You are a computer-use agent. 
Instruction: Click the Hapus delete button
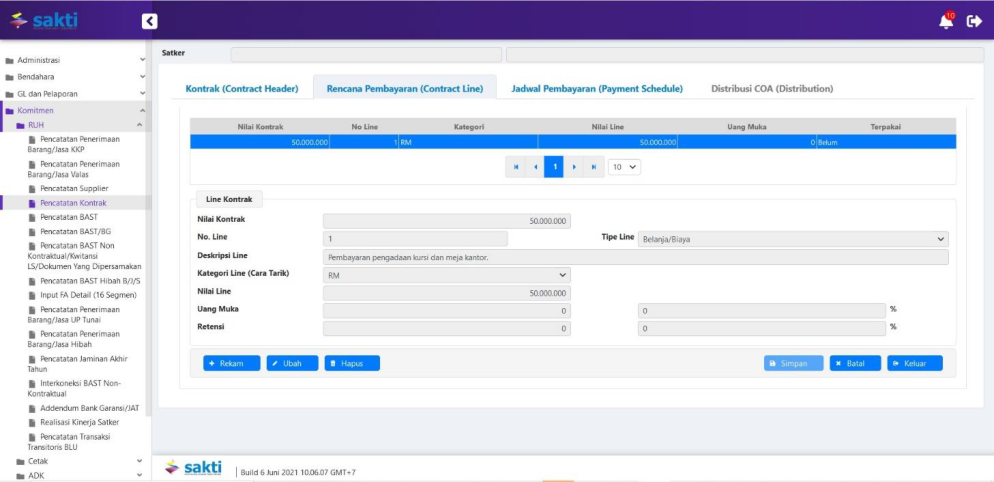(352, 363)
